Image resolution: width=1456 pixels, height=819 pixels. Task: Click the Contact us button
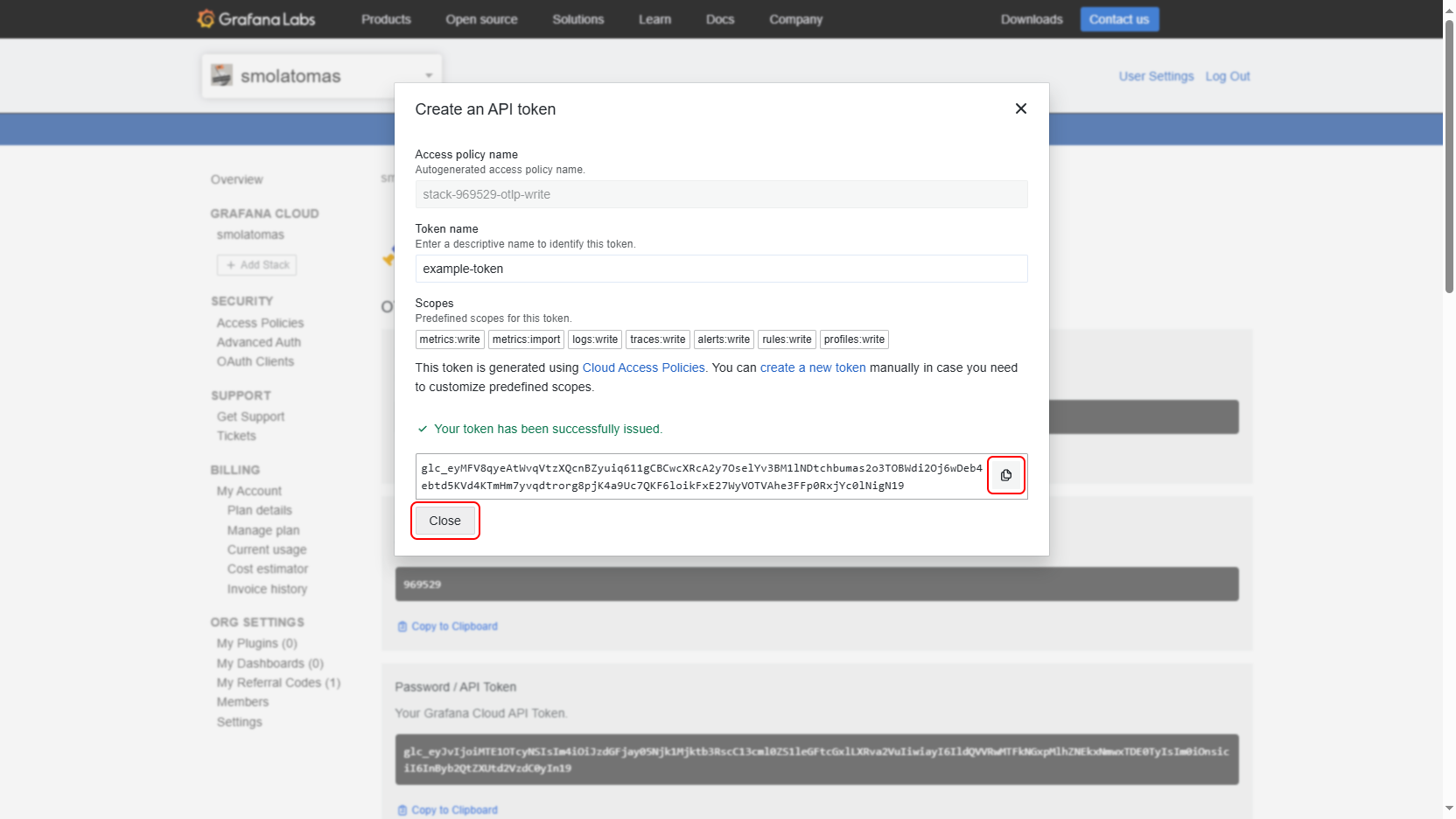1119,19
